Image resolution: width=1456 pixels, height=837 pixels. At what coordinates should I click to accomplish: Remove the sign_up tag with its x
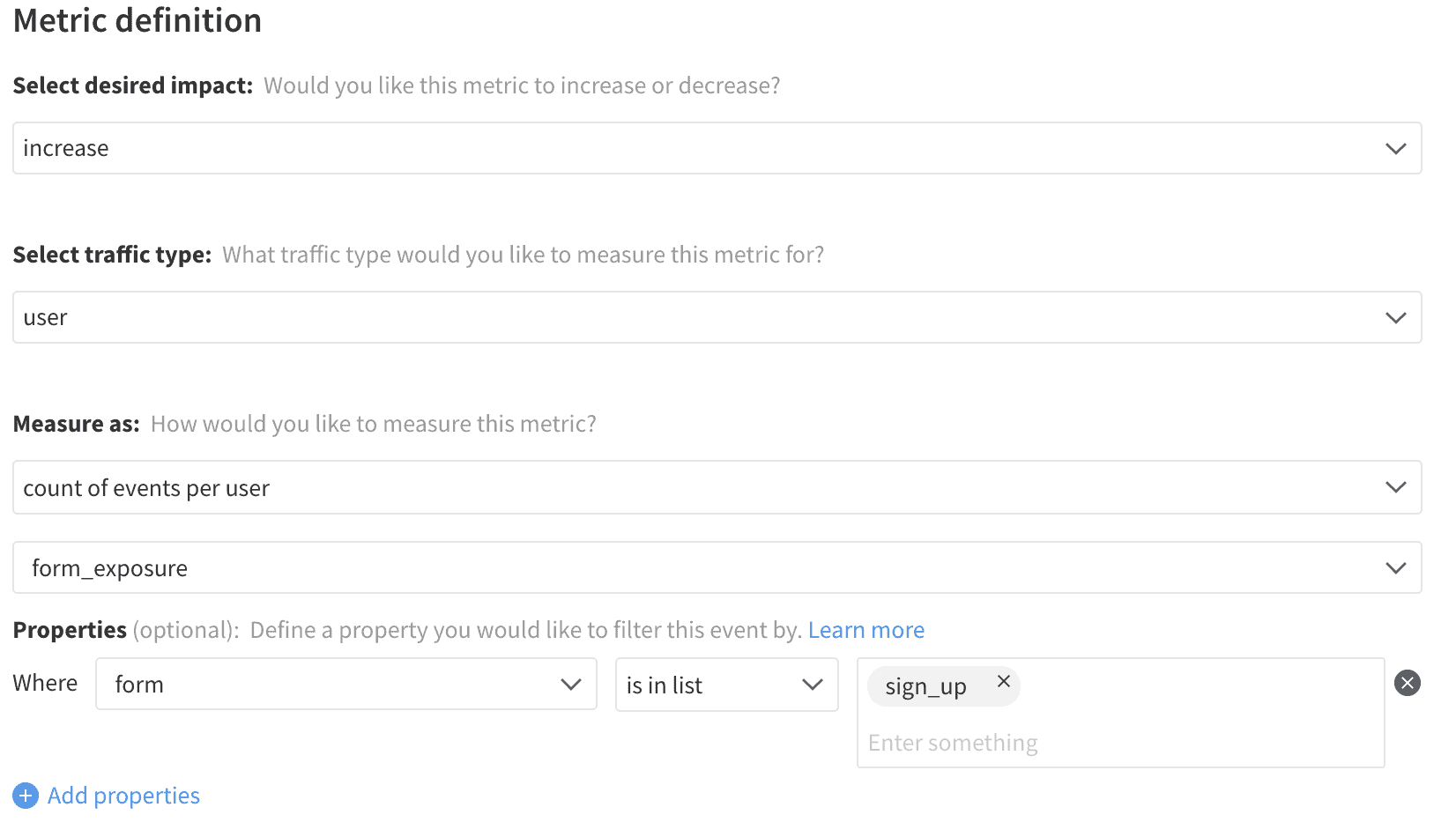pos(1003,681)
